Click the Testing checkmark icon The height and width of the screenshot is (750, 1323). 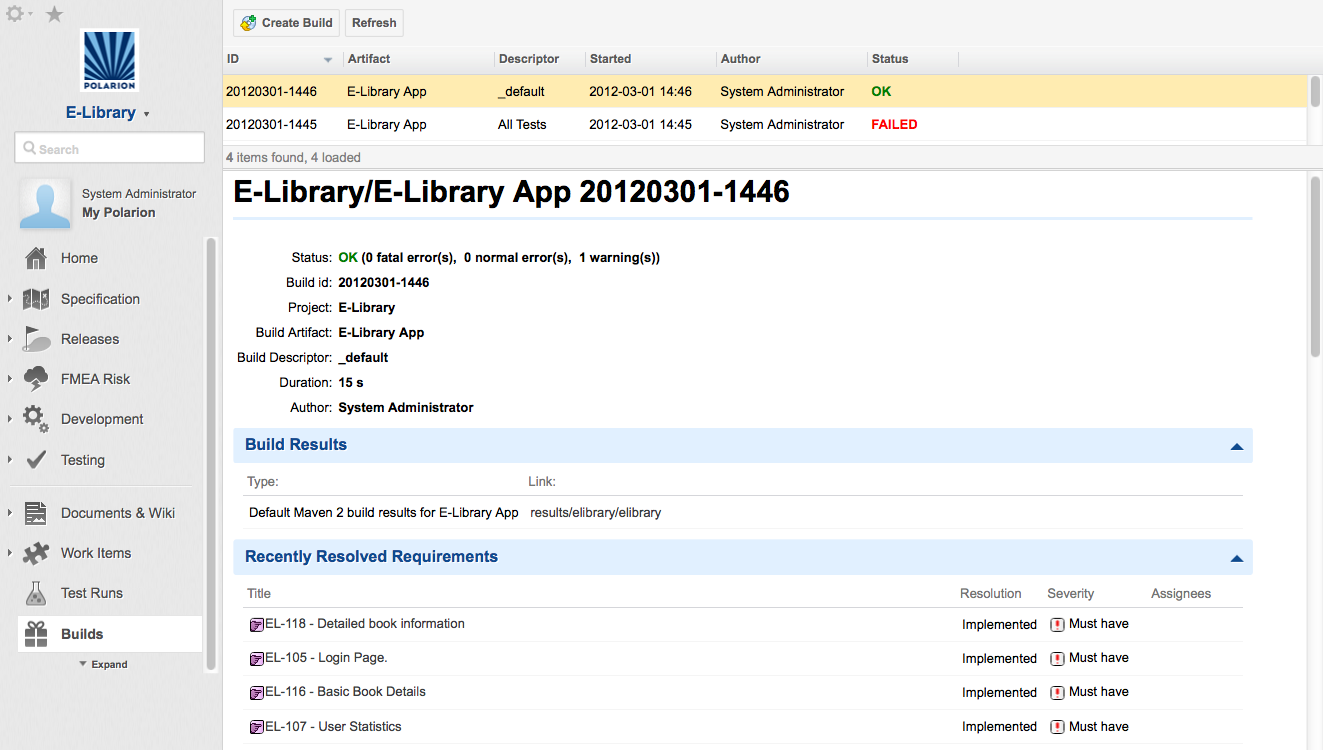click(x=37, y=459)
